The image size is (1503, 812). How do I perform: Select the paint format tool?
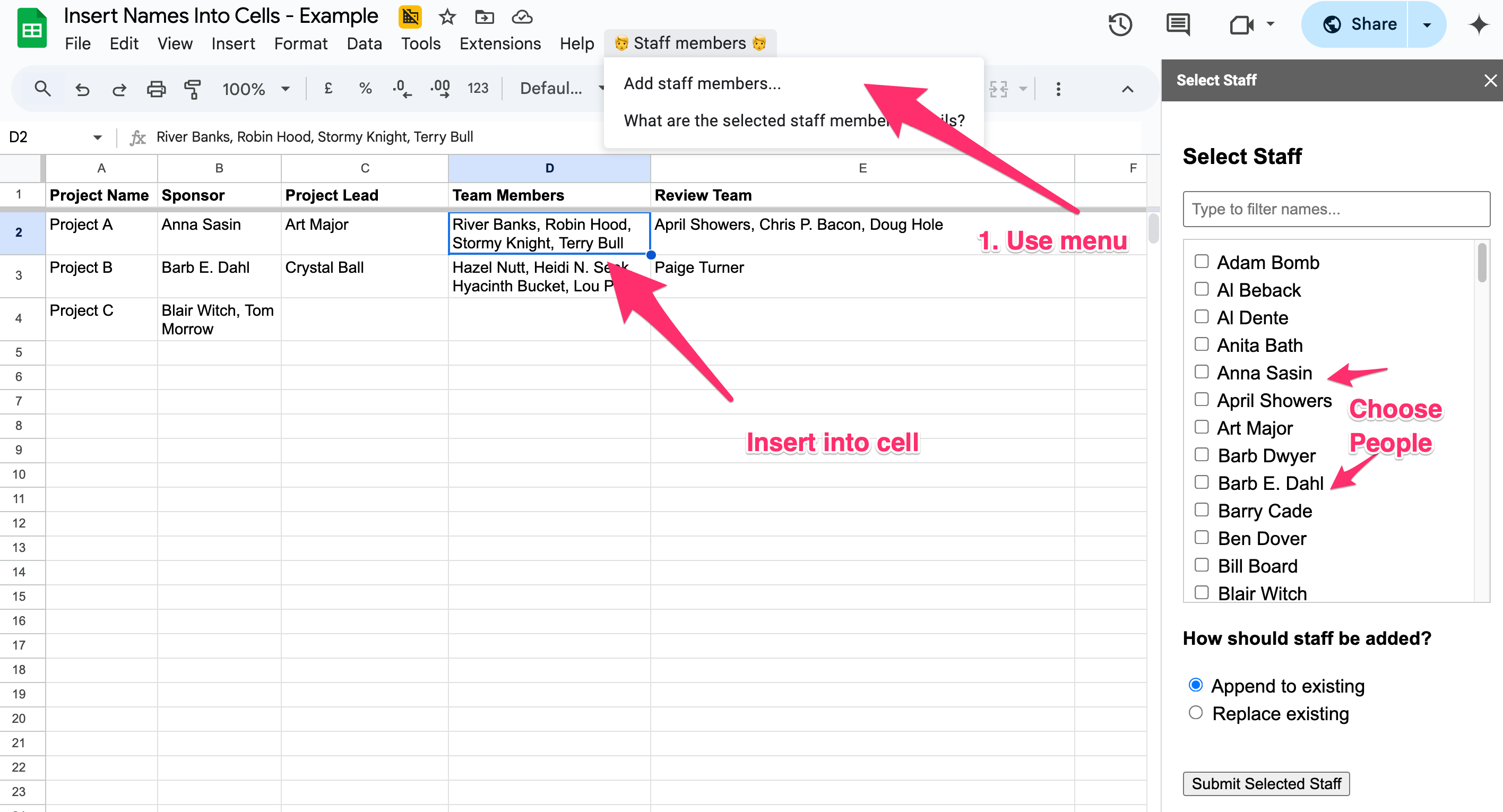(x=192, y=89)
